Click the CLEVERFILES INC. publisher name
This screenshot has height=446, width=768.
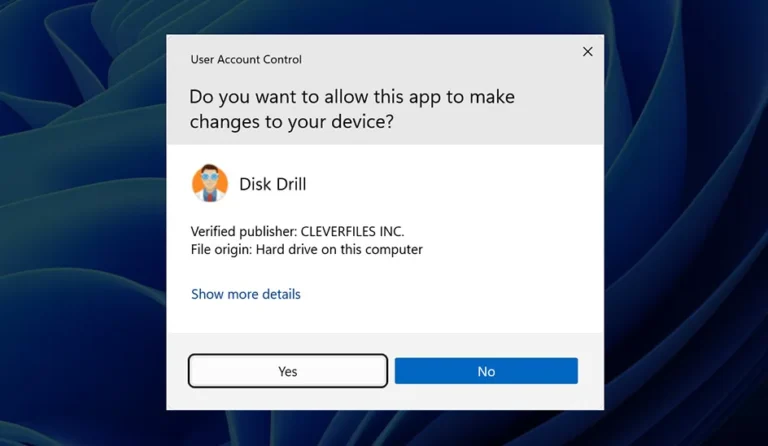coord(352,231)
